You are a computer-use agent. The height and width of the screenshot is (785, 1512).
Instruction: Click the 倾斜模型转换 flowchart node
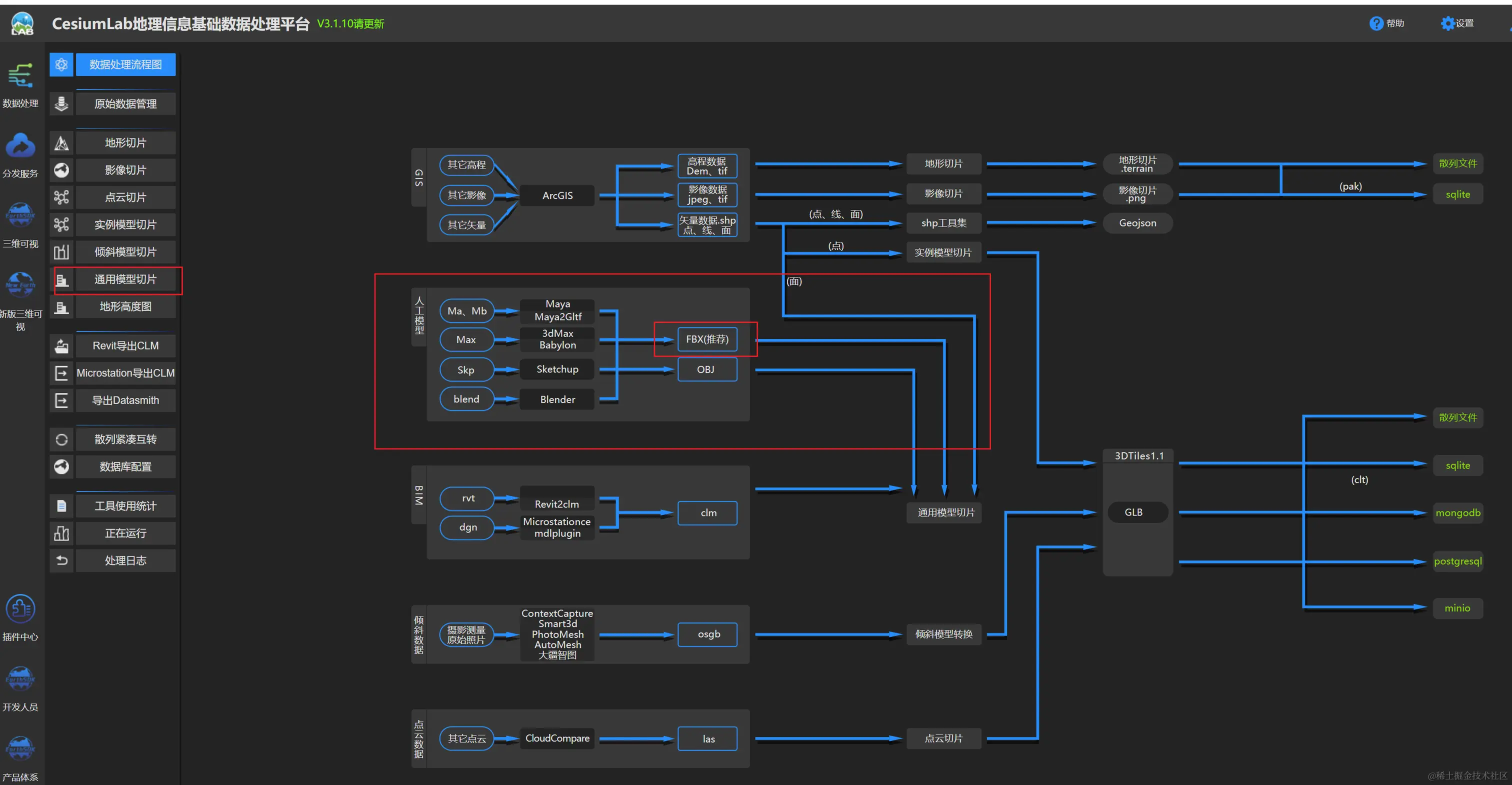pos(944,634)
